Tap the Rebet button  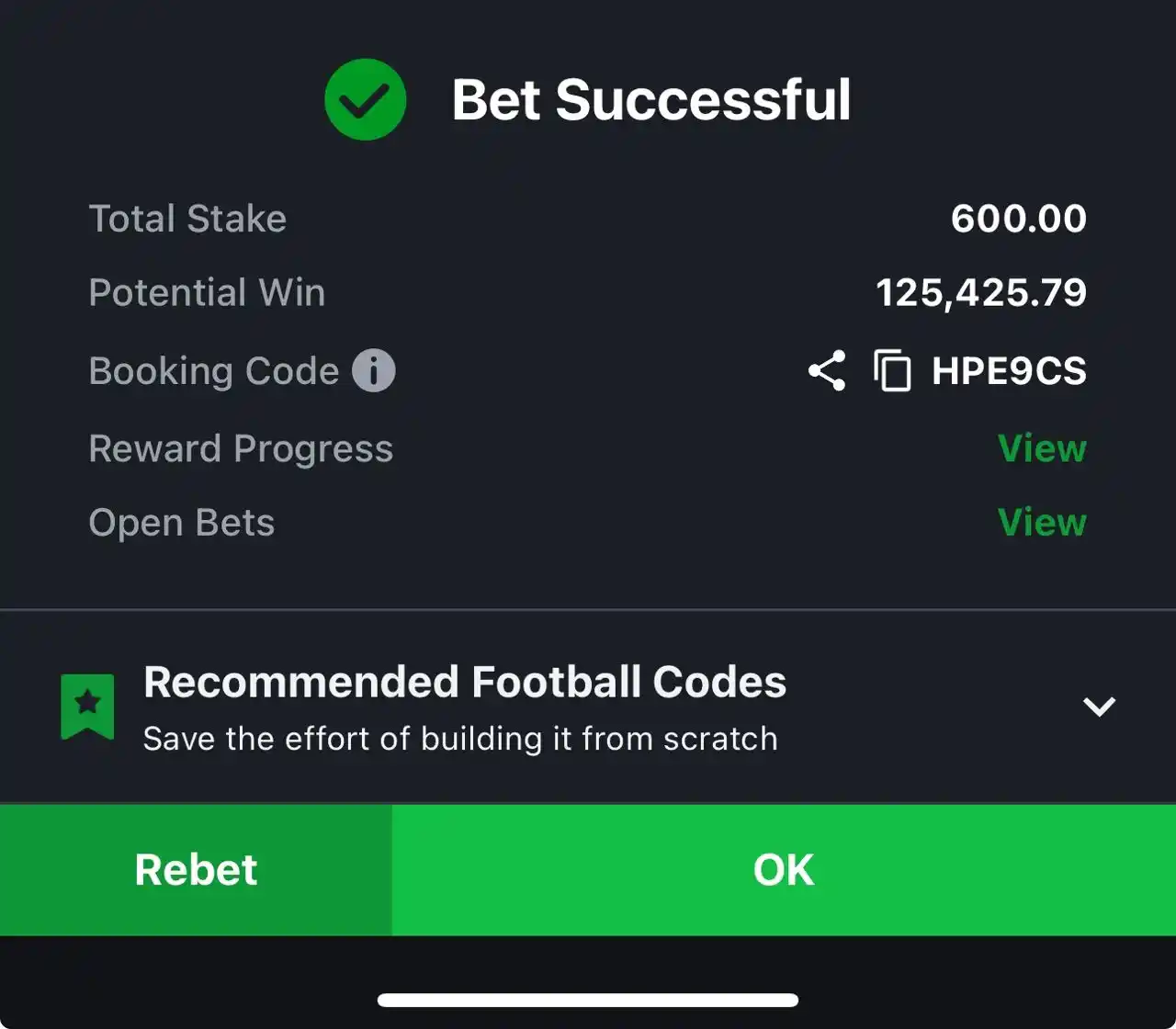click(x=196, y=870)
